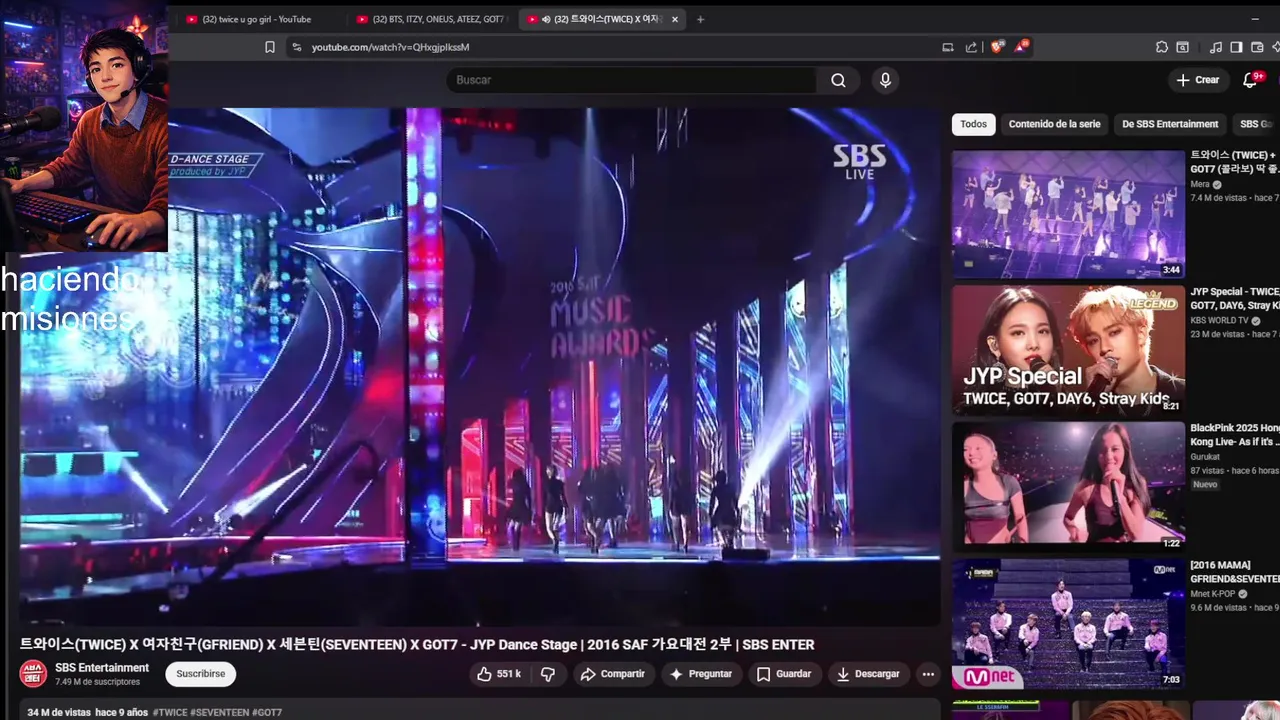Image resolution: width=1280 pixels, height=720 pixels.
Task: Like the video with thumbs-up 551 k
Action: coord(499,674)
